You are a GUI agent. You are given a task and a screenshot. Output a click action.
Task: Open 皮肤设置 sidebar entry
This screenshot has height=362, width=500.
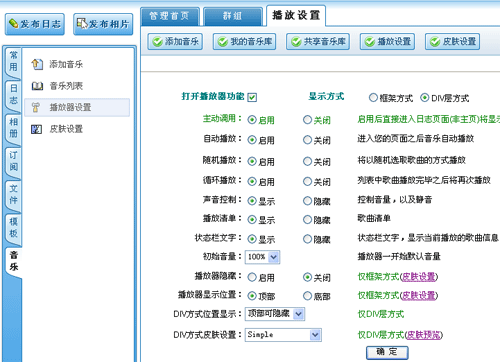(66, 129)
